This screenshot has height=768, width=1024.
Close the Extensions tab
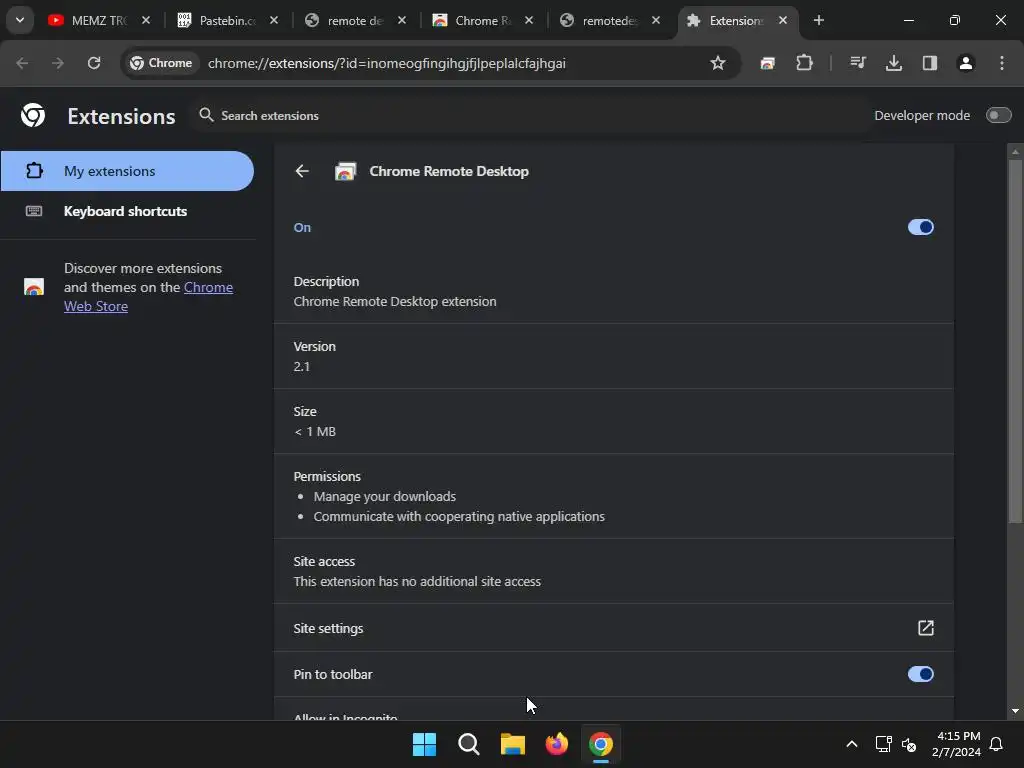783,20
